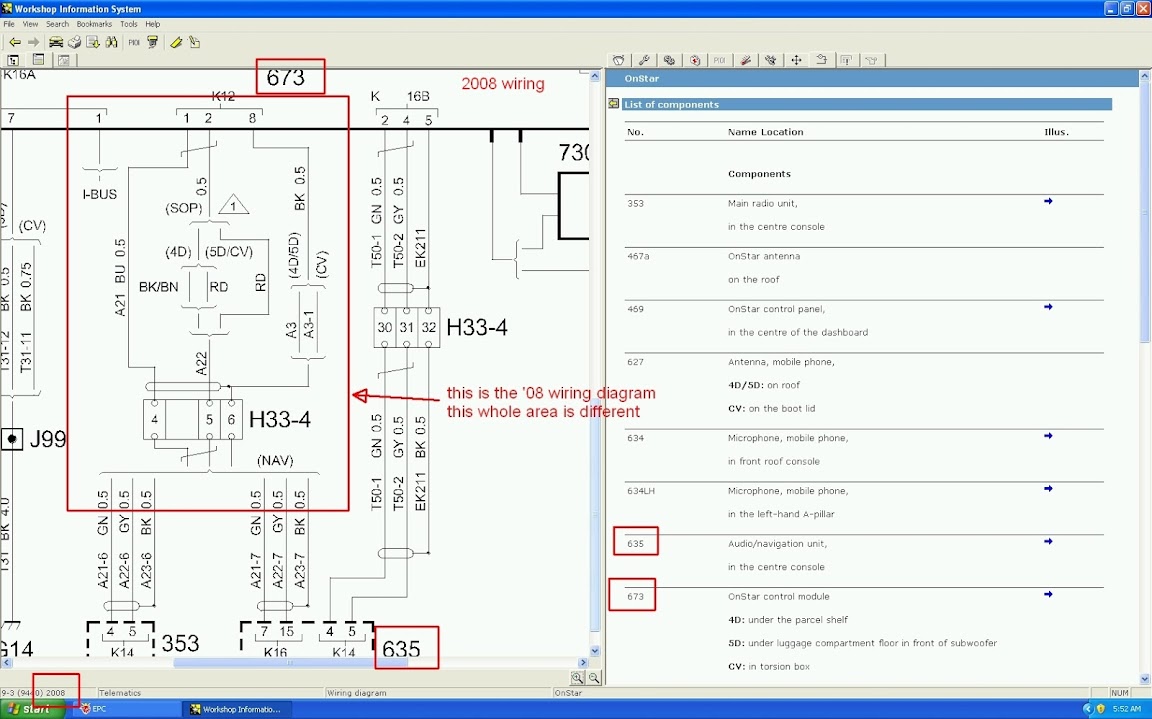Viewport: 1152px width, 719px height.
Task: Click the List of components header
Action: (x=866, y=104)
